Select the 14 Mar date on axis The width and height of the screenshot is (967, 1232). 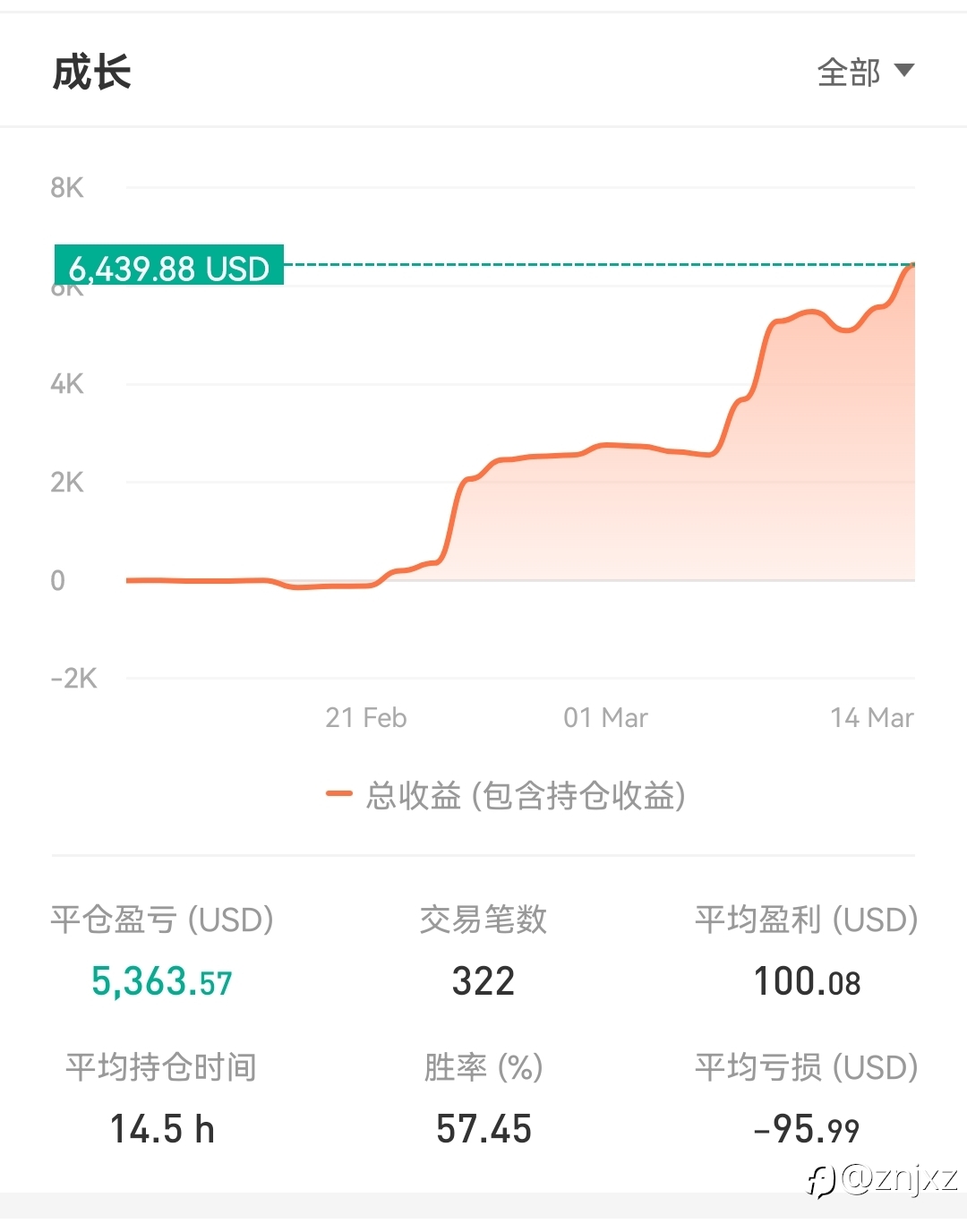click(871, 718)
